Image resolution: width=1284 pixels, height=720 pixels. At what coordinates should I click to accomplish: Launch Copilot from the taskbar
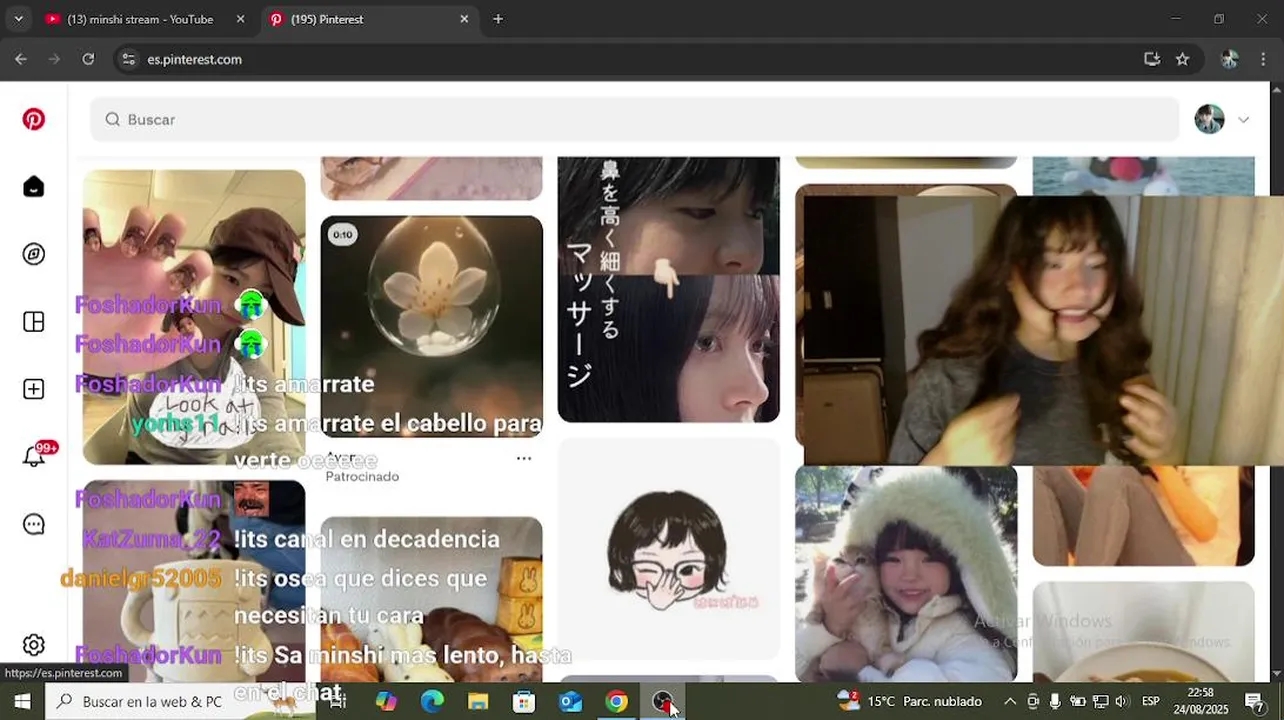(386, 702)
